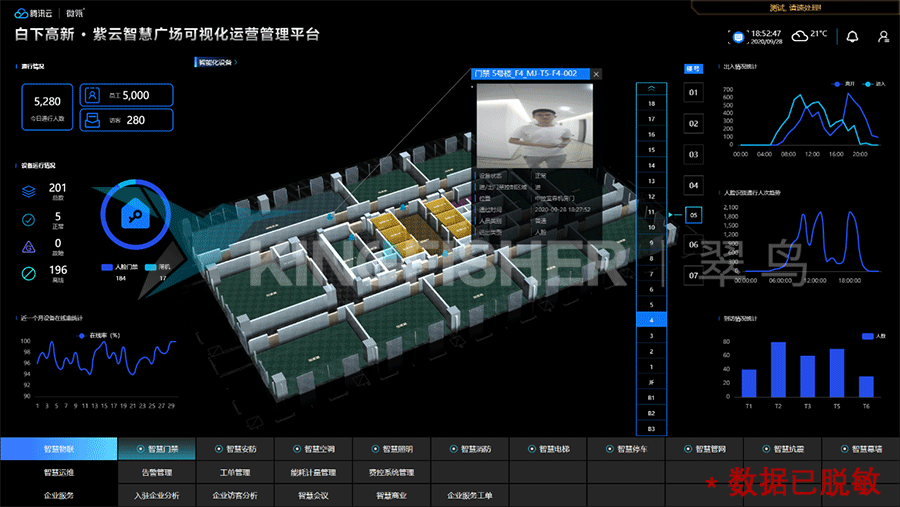900x507 pixels.
Task: Select the 智慧幕墙 radio option
Action: (844, 449)
